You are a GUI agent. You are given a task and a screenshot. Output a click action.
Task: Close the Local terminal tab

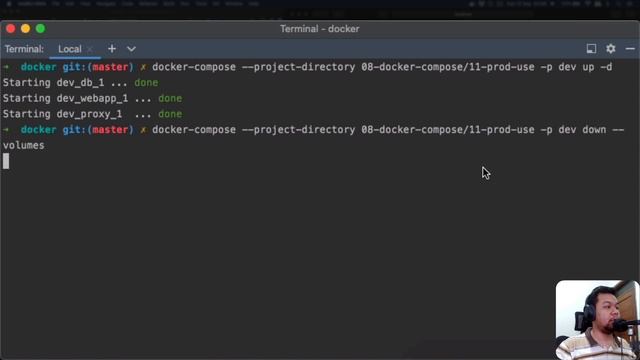(x=90, y=49)
